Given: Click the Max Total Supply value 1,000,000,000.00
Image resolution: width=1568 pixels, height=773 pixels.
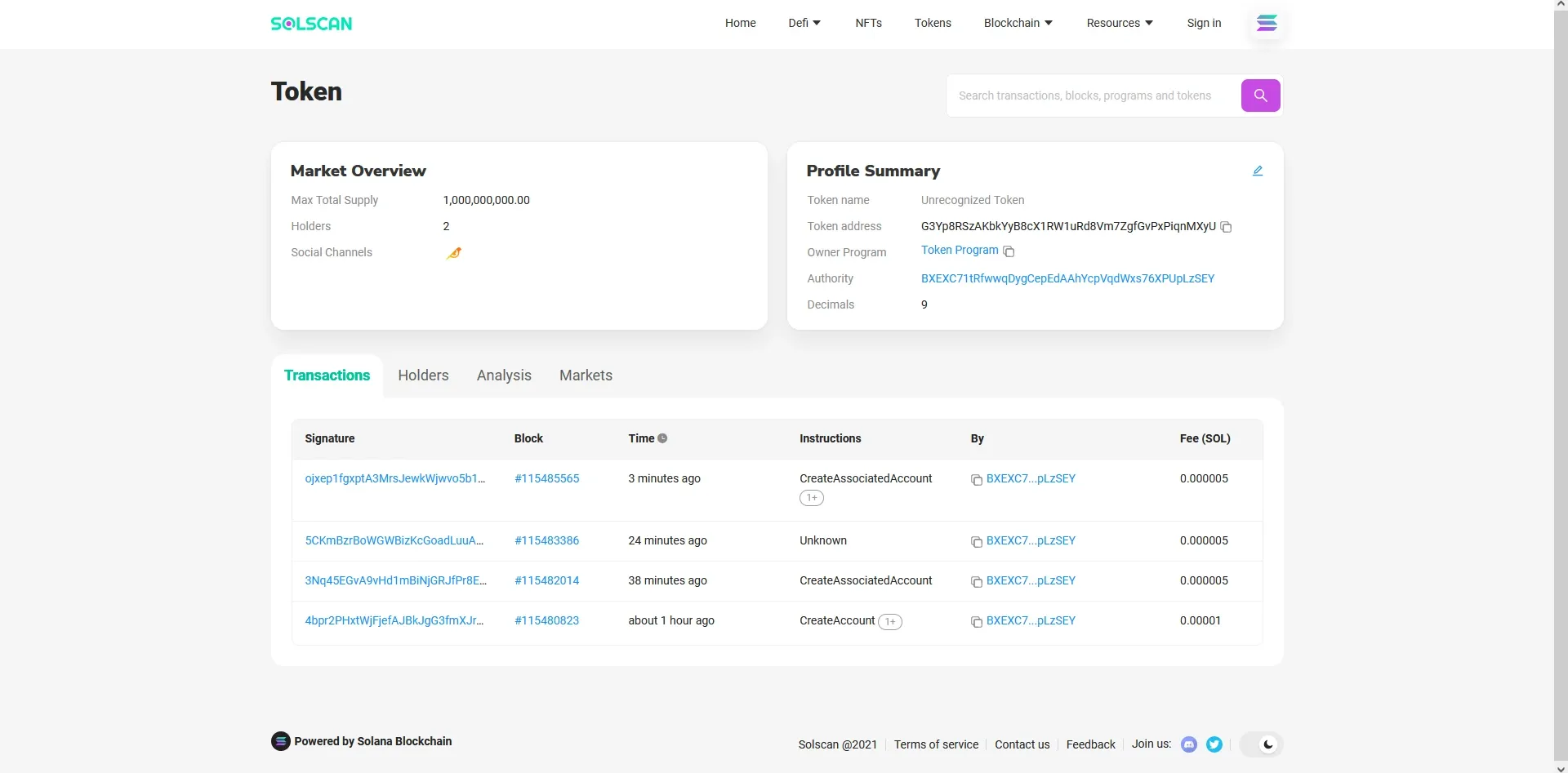Looking at the screenshot, I should [x=486, y=200].
